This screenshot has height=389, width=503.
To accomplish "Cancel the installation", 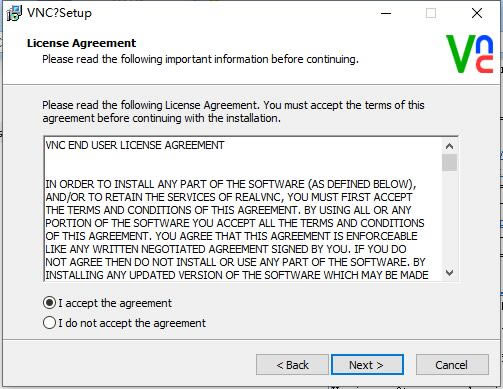I will click(x=452, y=365).
